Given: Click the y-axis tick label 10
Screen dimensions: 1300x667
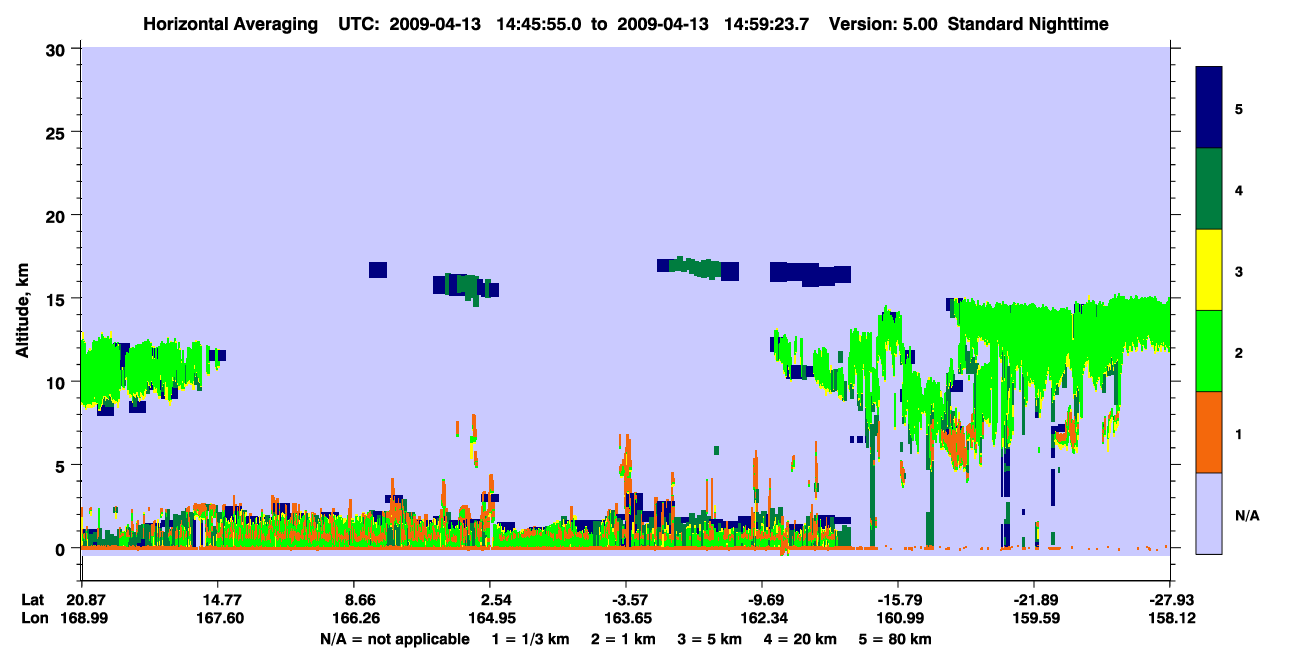Looking at the screenshot, I should [x=58, y=382].
